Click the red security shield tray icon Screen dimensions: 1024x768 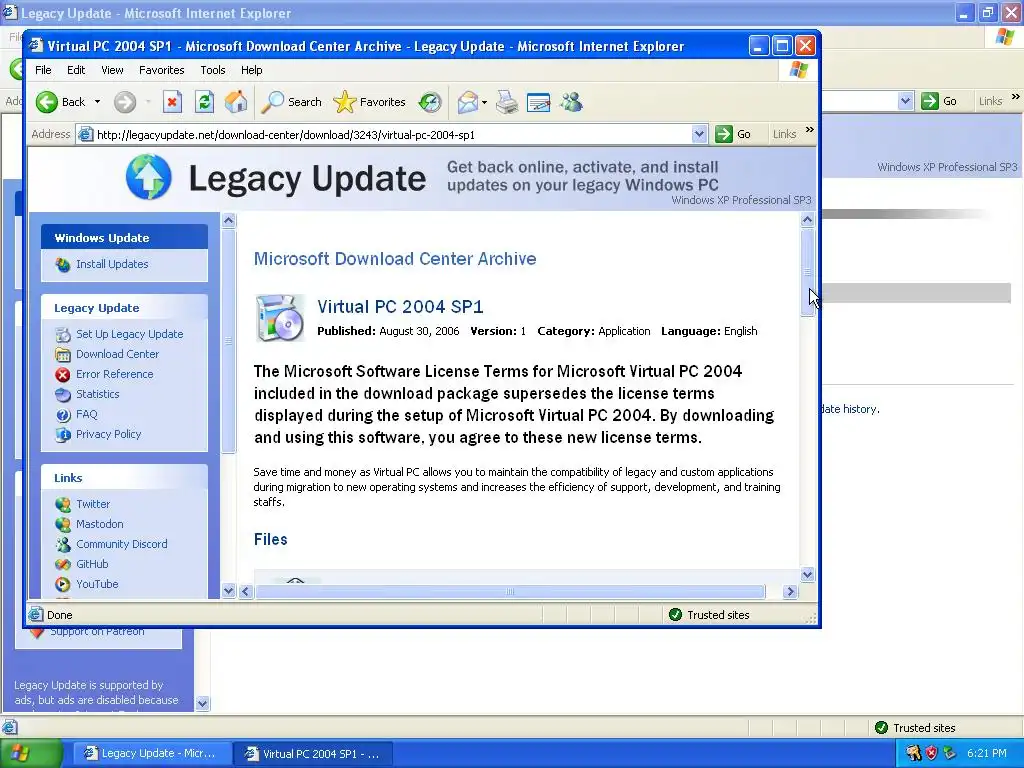931,753
